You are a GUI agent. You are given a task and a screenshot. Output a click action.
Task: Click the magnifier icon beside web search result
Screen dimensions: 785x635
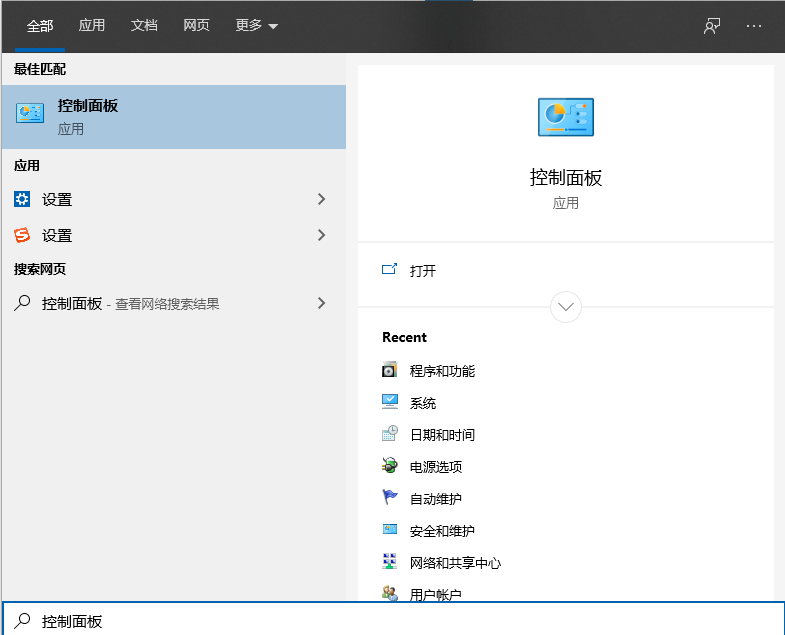point(22,303)
